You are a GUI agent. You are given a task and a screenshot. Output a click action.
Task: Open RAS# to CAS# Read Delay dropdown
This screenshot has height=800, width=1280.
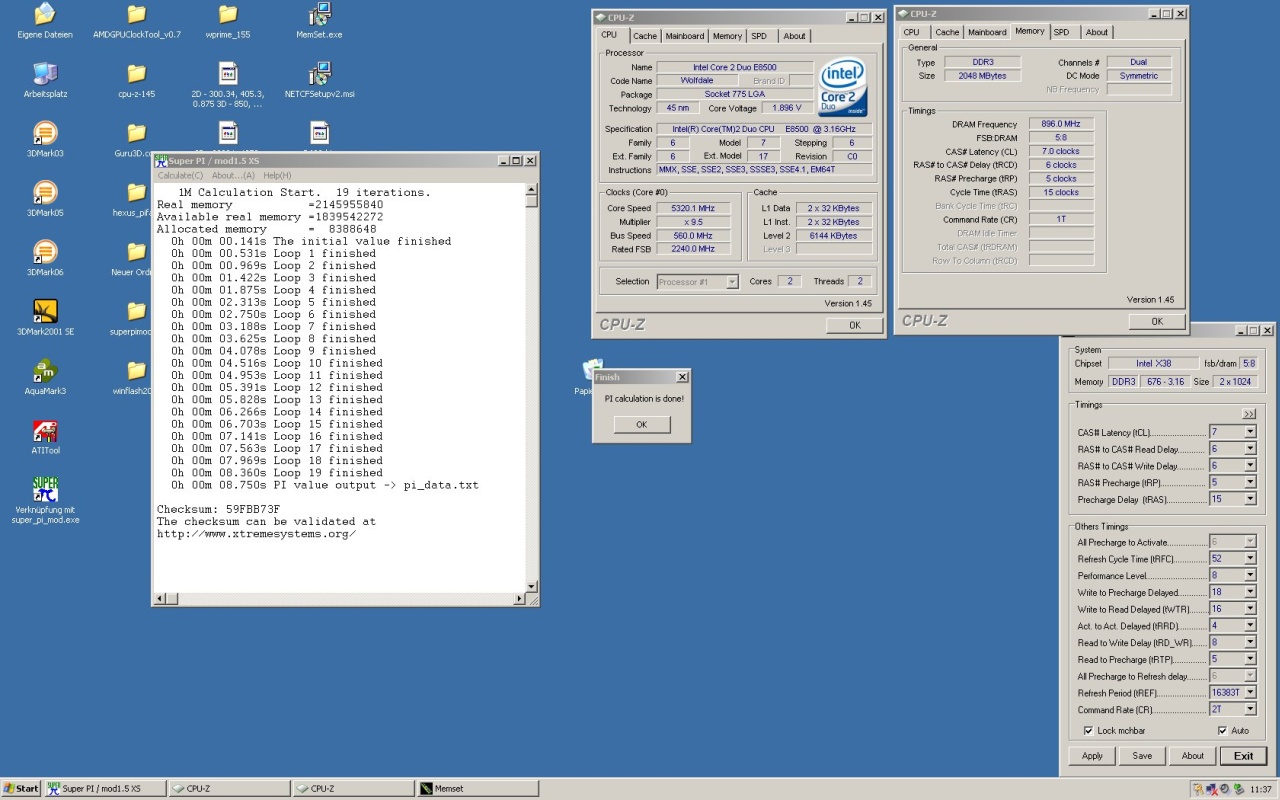tap(1249, 449)
